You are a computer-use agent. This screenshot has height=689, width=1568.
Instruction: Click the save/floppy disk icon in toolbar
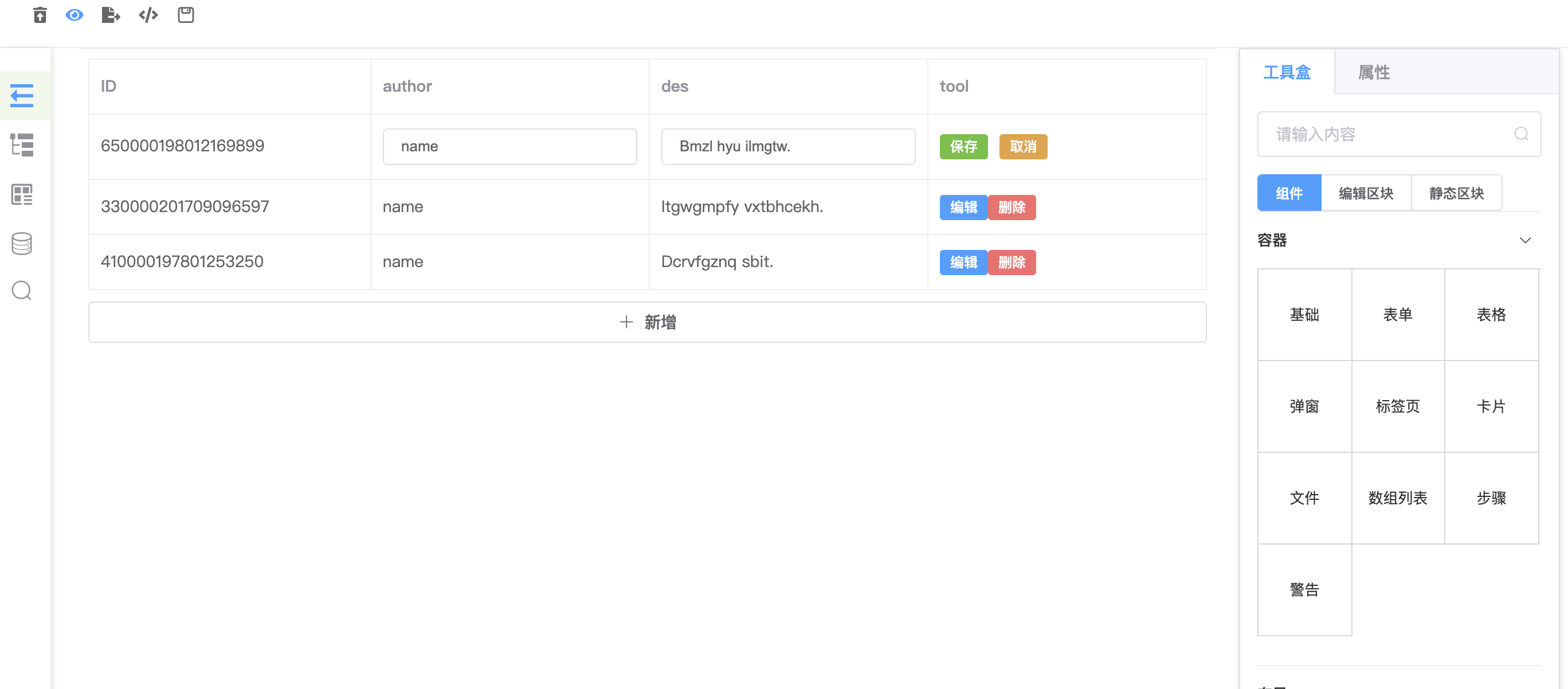185,15
